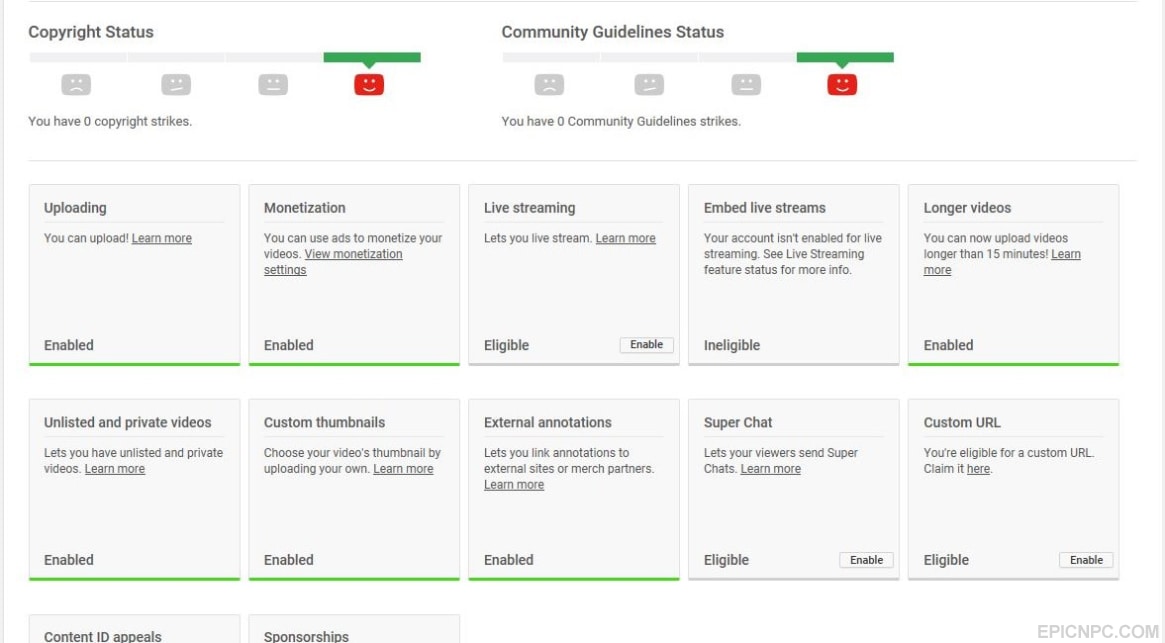The image size is (1165, 643).
Task: Enable the Super Chat feature
Action: (866, 560)
